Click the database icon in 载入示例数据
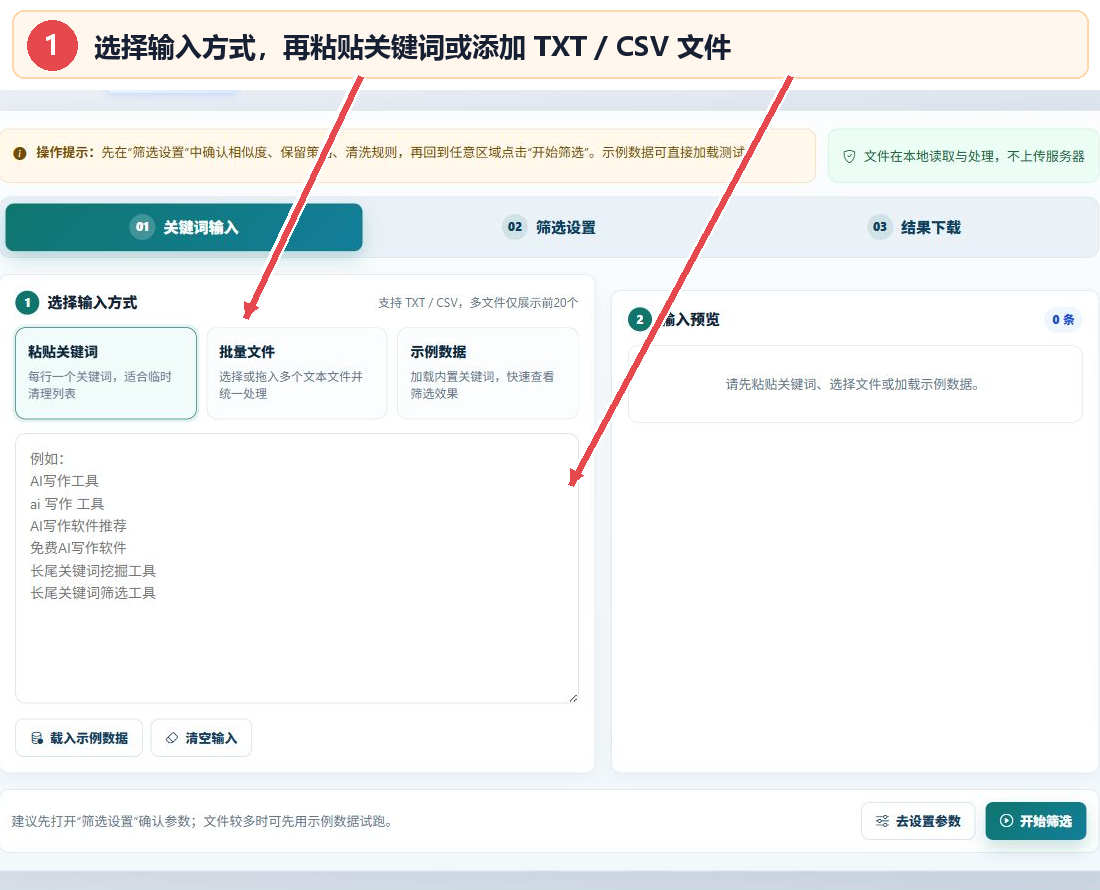This screenshot has width=1100, height=890. (x=37, y=738)
